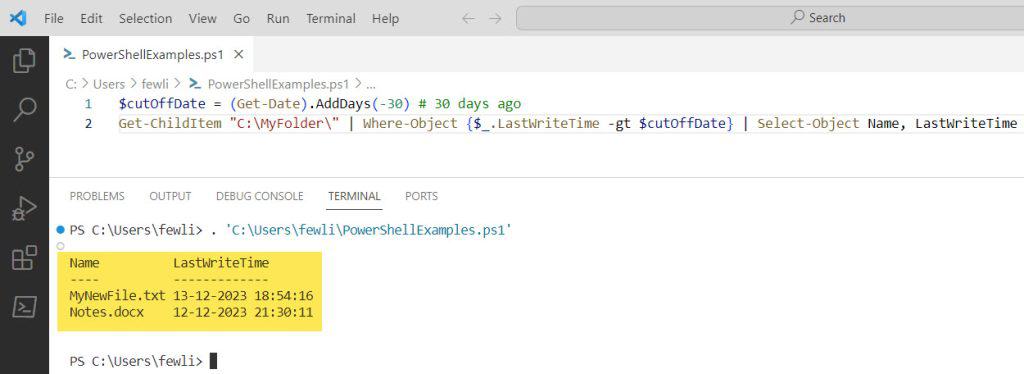
Task: Click the 12-12-2023 21:30:11 timestamp
Action: pos(243,312)
